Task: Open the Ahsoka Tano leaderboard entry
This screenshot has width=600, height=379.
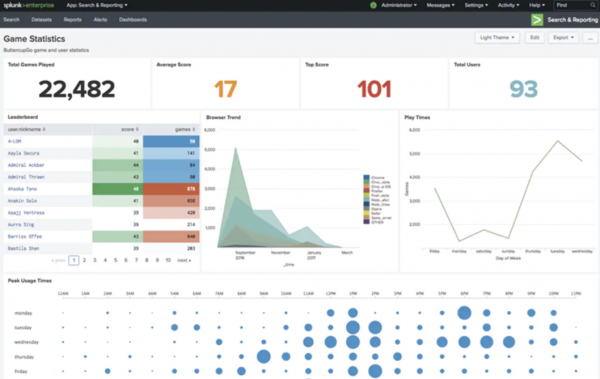Action: (22, 189)
